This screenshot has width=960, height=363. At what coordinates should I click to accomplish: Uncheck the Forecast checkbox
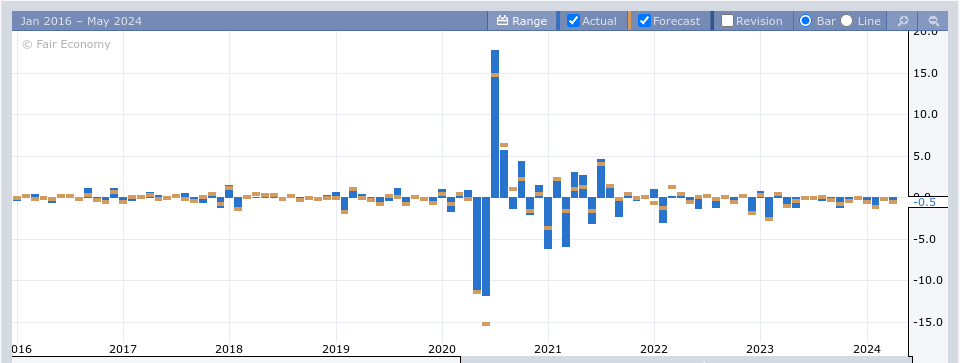[x=644, y=21]
